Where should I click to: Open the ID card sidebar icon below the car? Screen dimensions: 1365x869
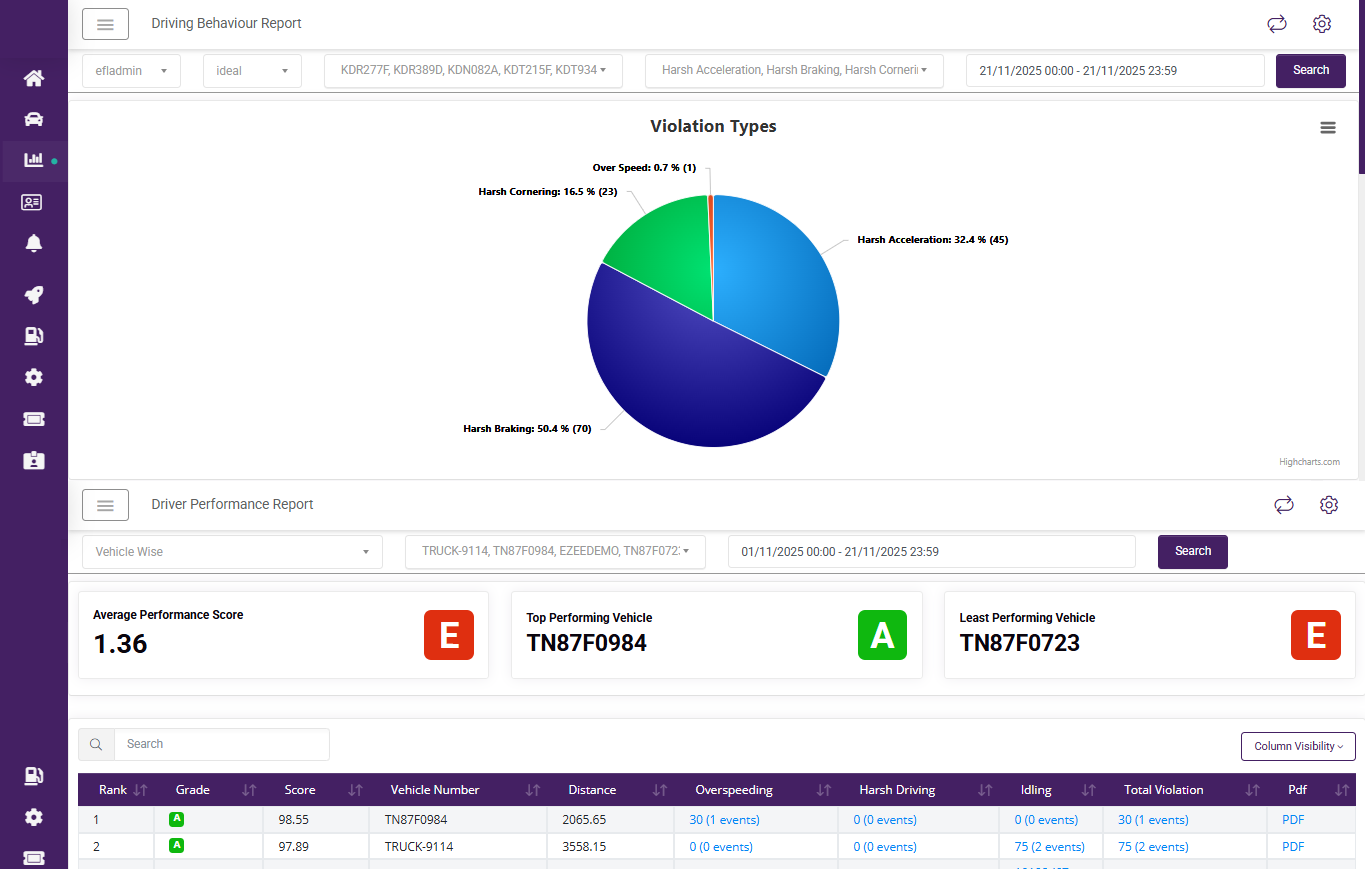coord(32,202)
